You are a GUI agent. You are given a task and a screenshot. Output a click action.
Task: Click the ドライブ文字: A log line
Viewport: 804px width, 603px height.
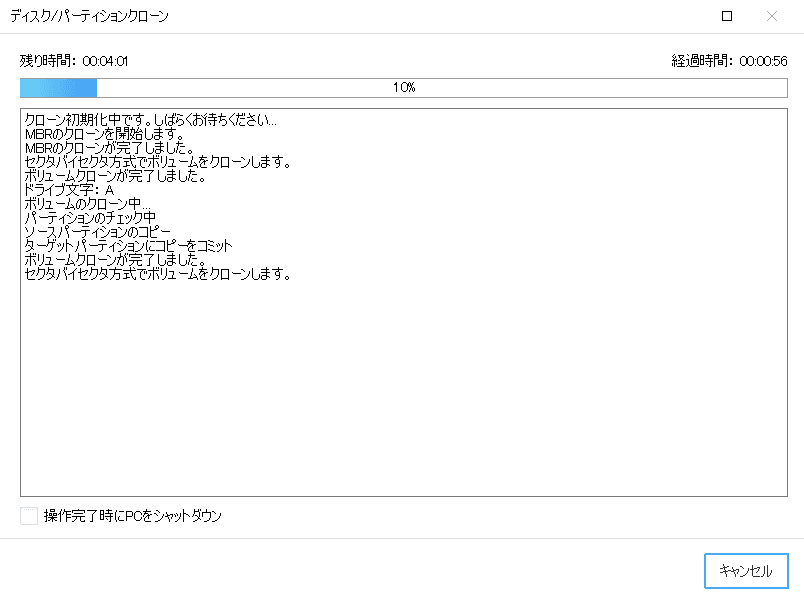[69, 190]
